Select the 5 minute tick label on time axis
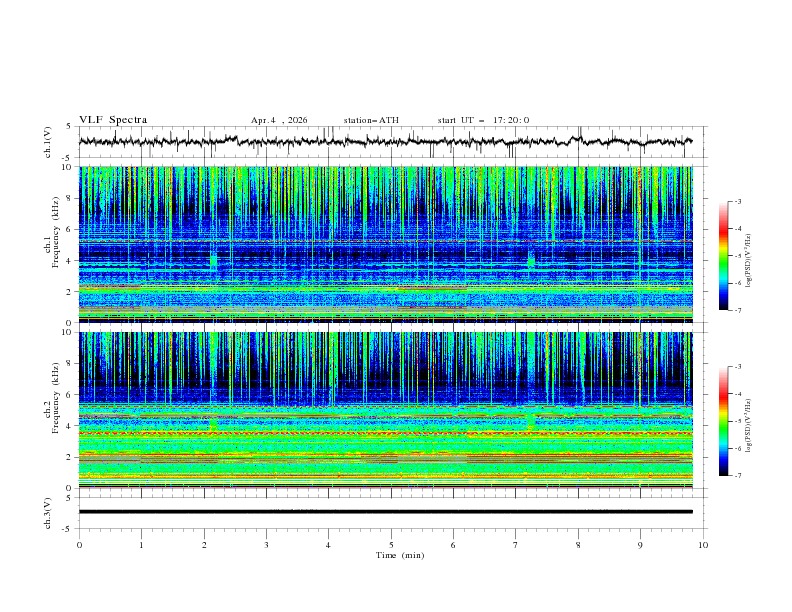Viewport: 792px width, 612px height. (391, 545)
